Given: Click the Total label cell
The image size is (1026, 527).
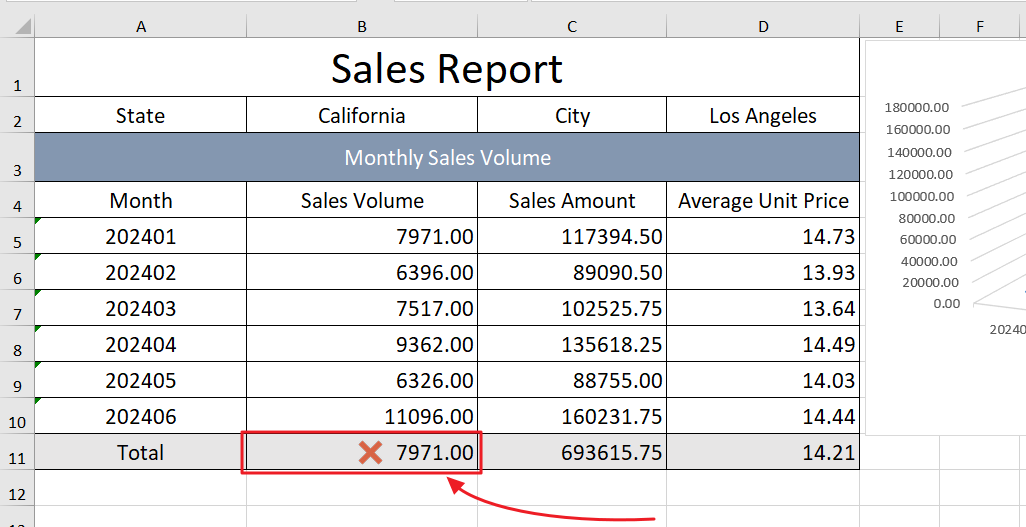Looking at the screenshot, I should 141,452.
